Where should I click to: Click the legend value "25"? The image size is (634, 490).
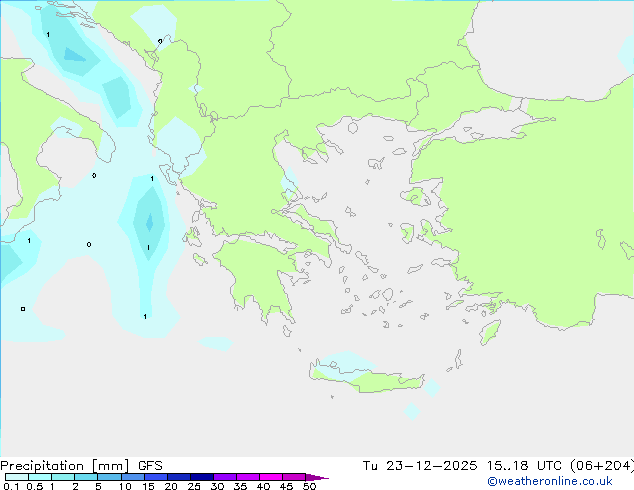tap(194, 486)
